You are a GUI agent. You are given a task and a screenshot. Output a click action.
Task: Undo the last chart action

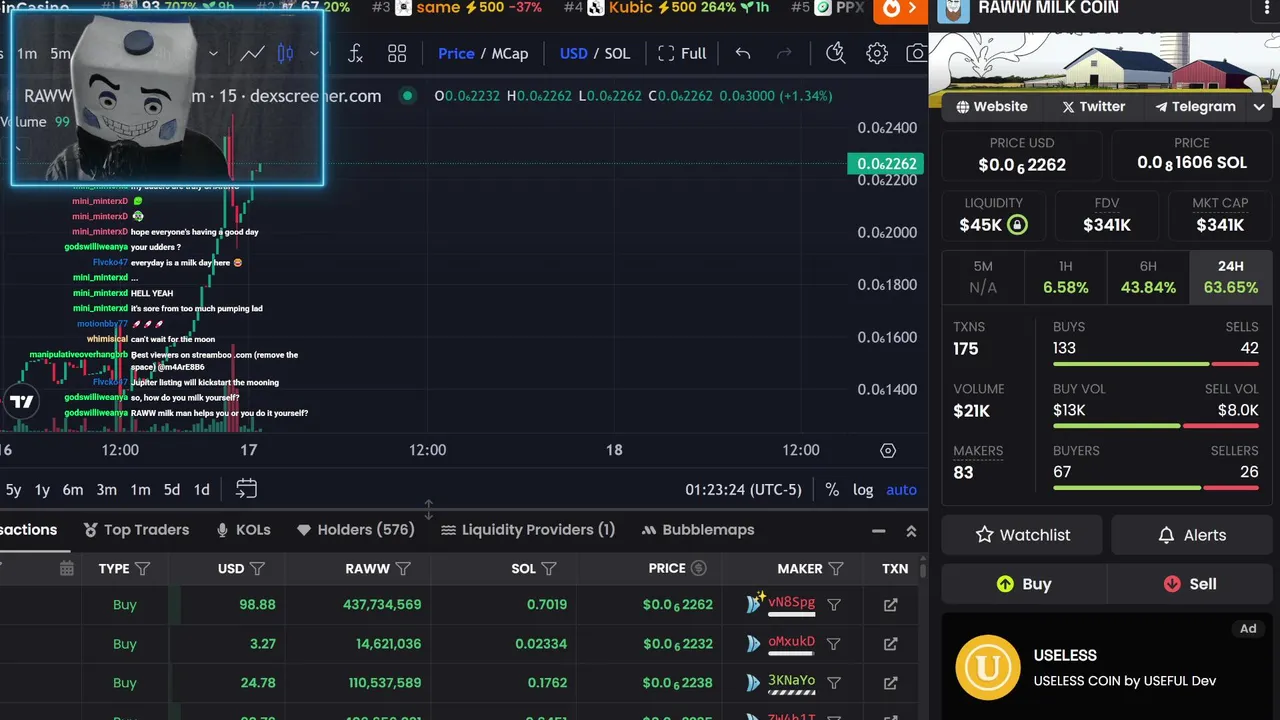(743, 54)
